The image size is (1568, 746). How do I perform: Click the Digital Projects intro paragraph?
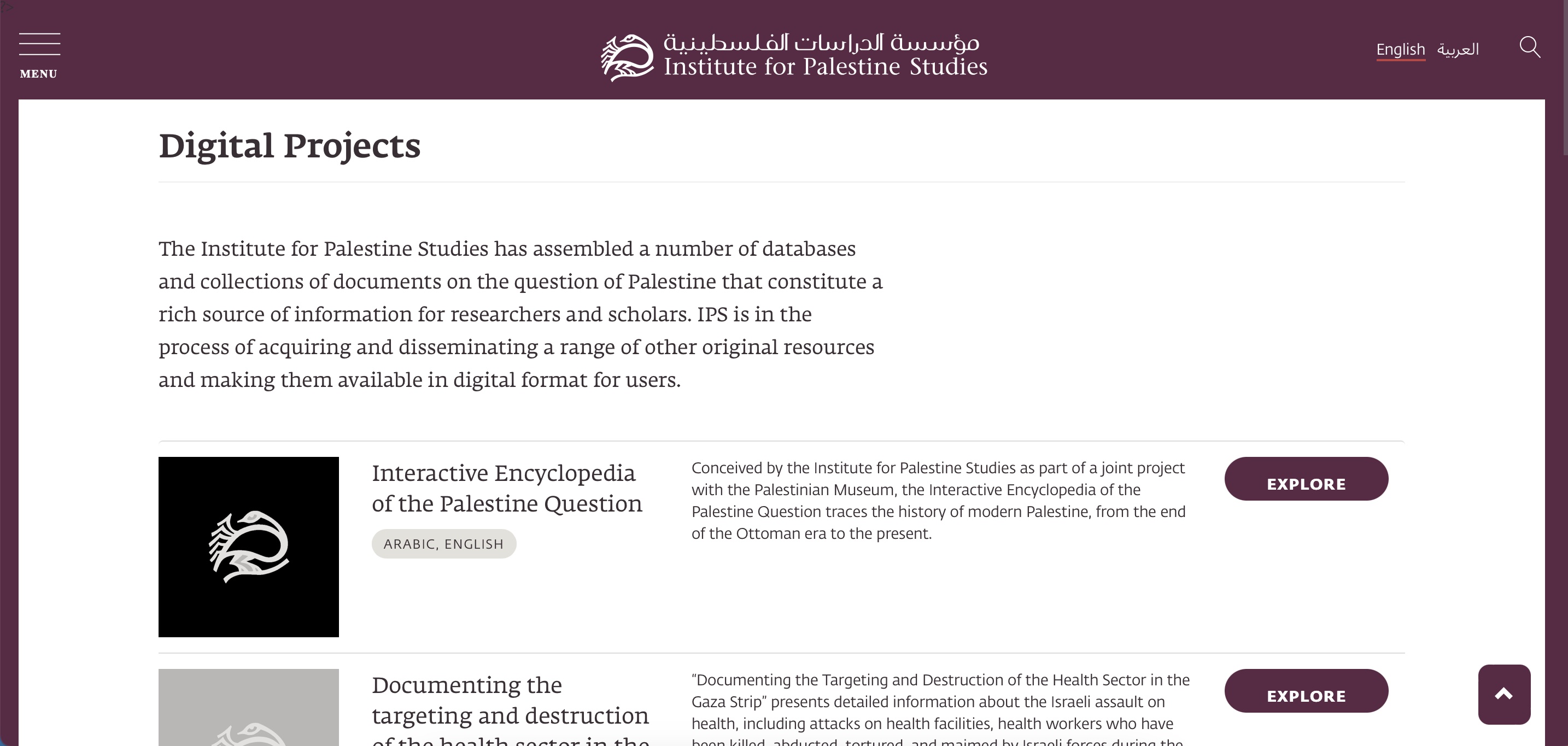(520, 314)
